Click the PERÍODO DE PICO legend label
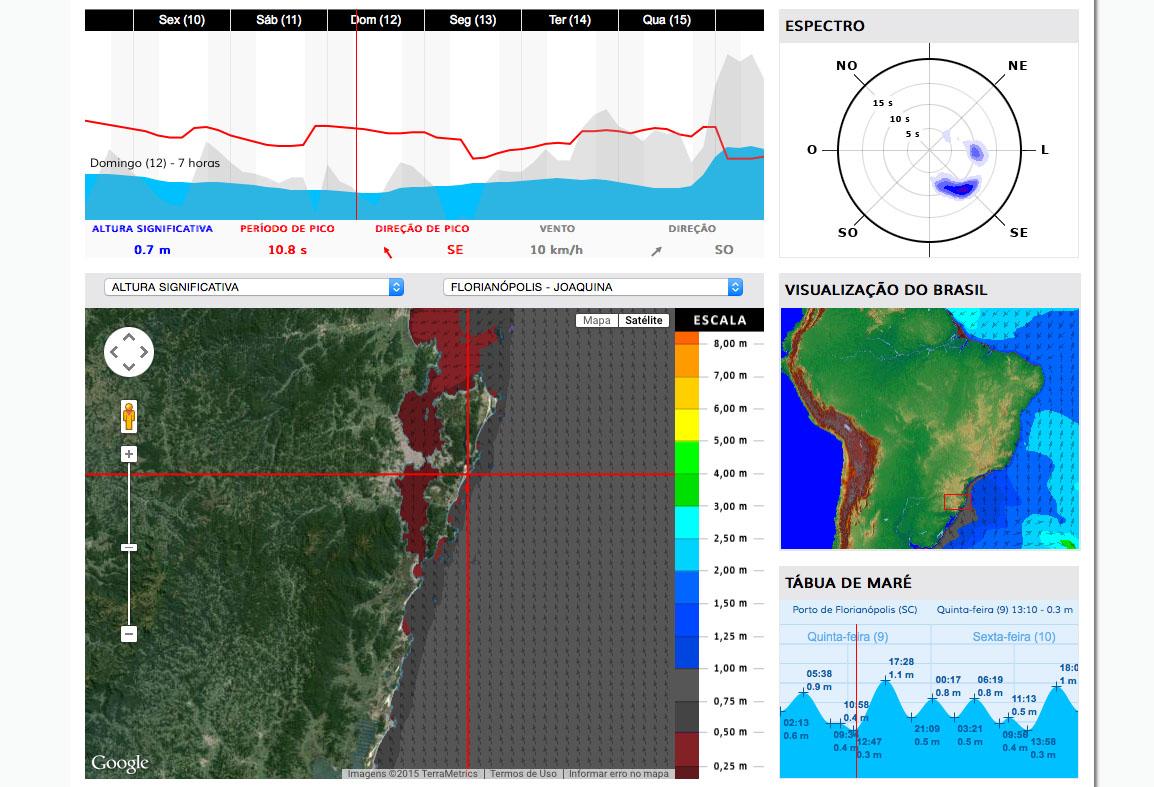 click(x=287, y=229)
